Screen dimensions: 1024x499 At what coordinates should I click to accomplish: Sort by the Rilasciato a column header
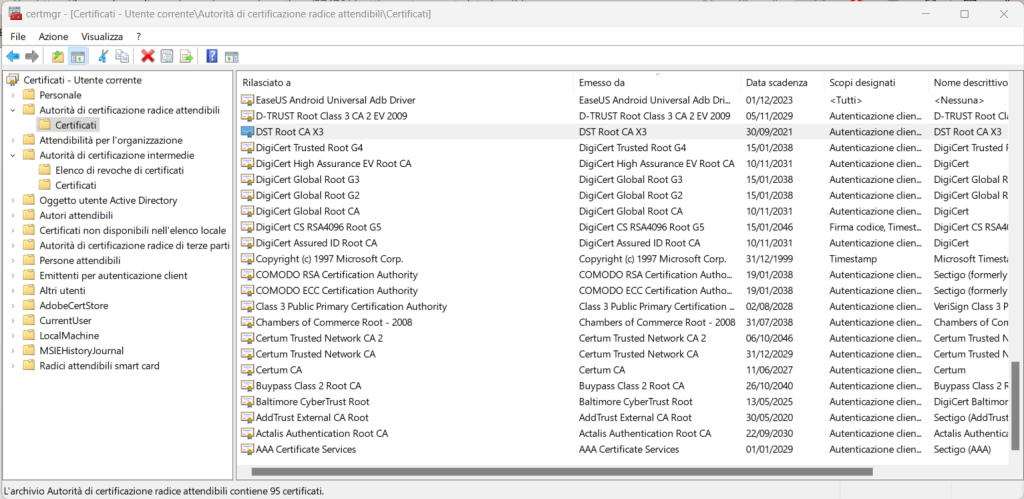(x=405, y=83)
